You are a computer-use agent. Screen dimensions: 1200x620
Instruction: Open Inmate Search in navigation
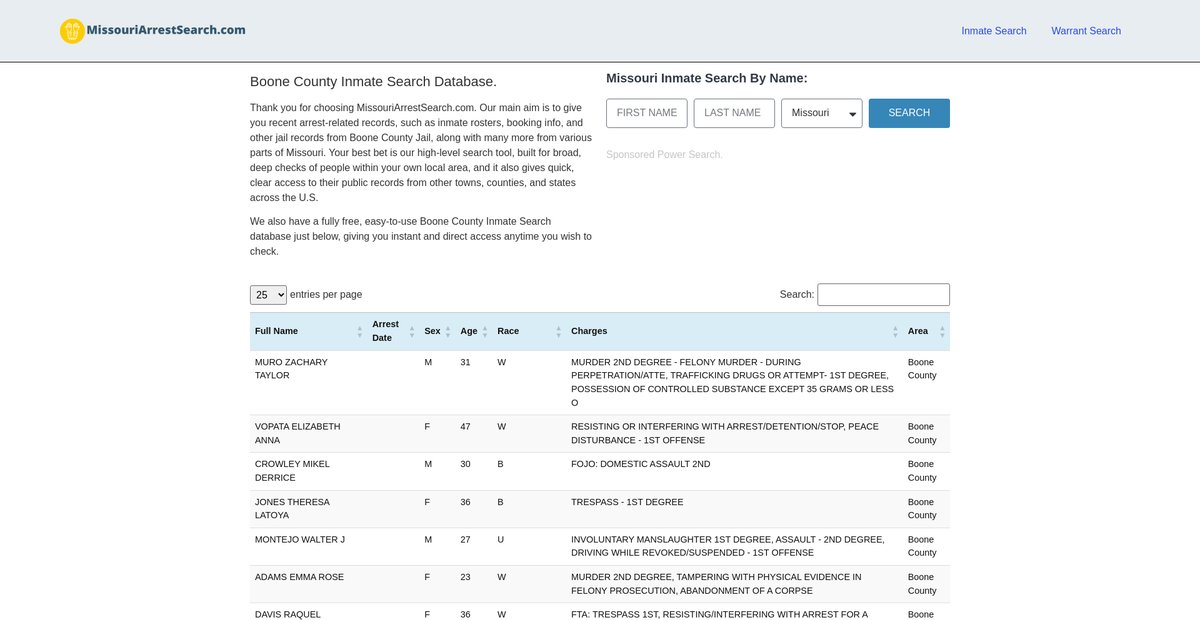tap(993, 31)
